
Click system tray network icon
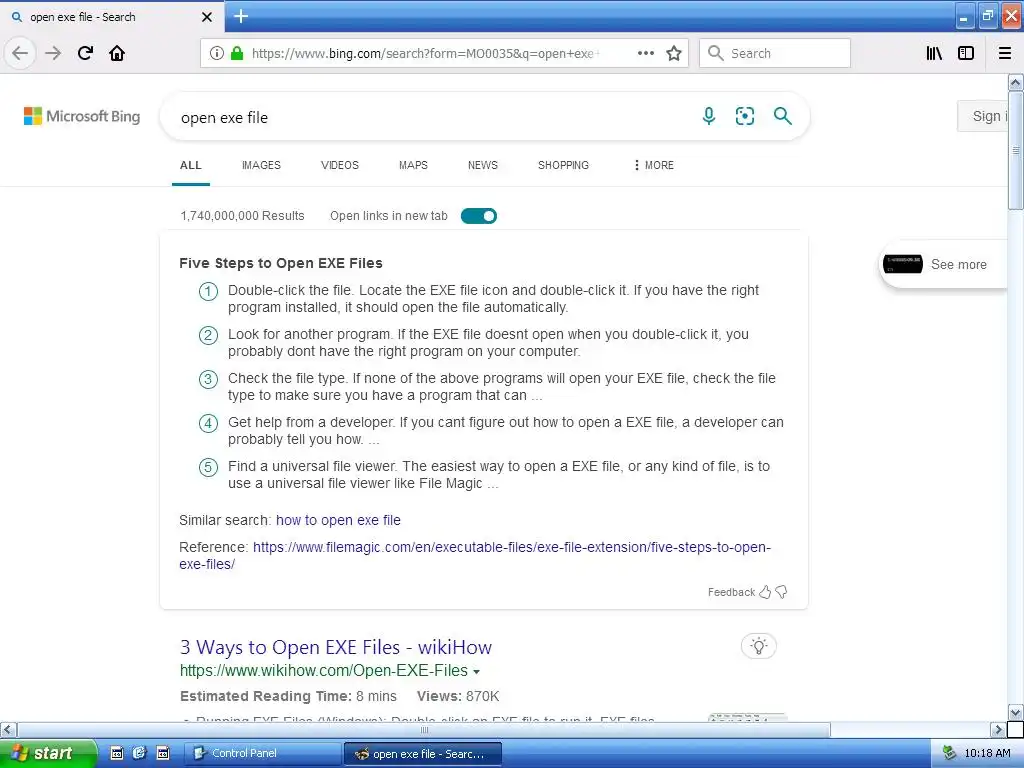950,753
